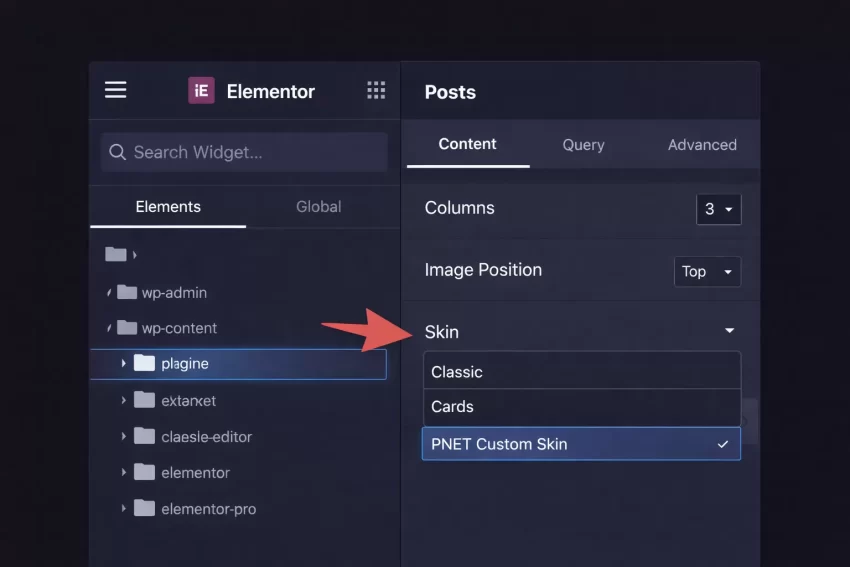Select the claesle-editor folder
Viewport: 850px width, 567px height.
click(x=193, y=437)
